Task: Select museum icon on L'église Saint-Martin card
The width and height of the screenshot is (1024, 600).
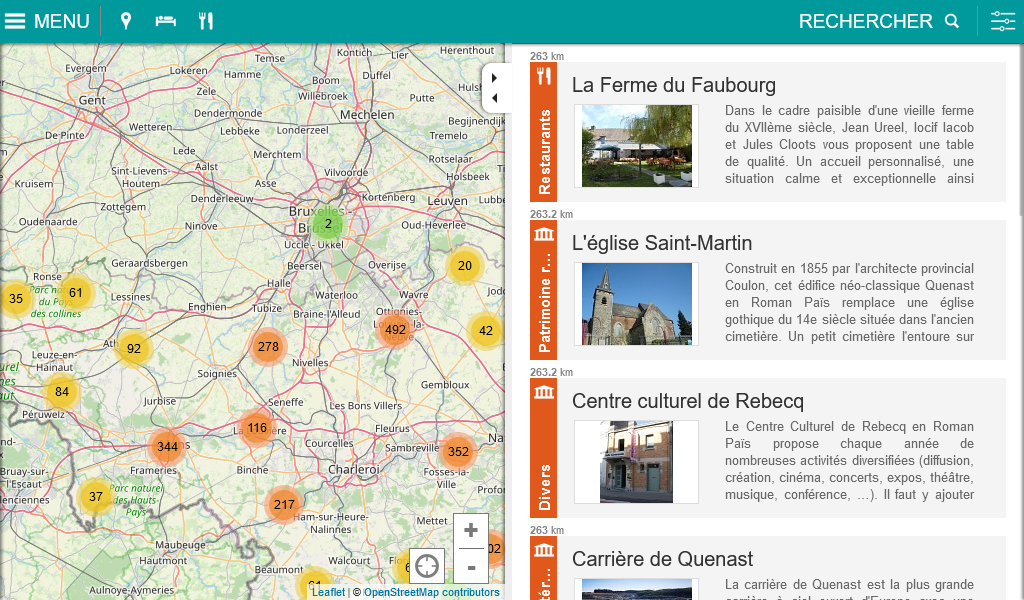Action: pyautogui.click(x=543, y=234)
